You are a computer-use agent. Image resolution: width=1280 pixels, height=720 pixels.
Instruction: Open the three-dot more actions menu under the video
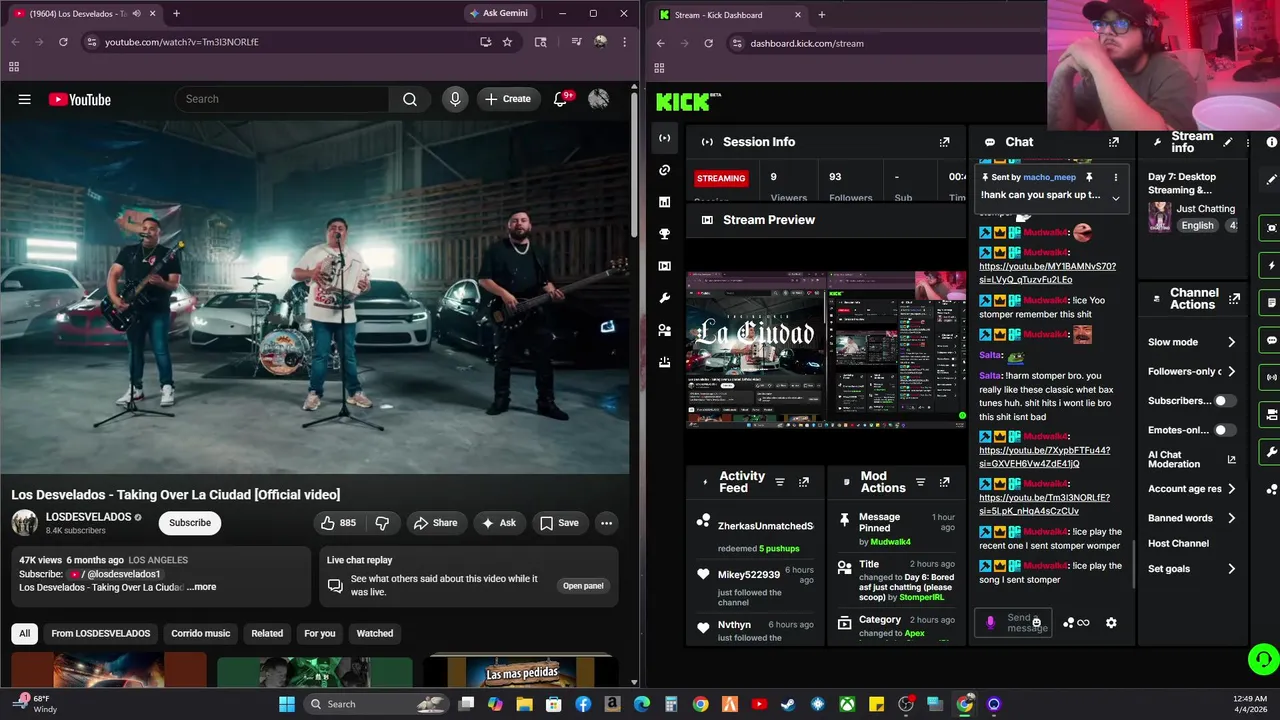[x=606, y=523]
